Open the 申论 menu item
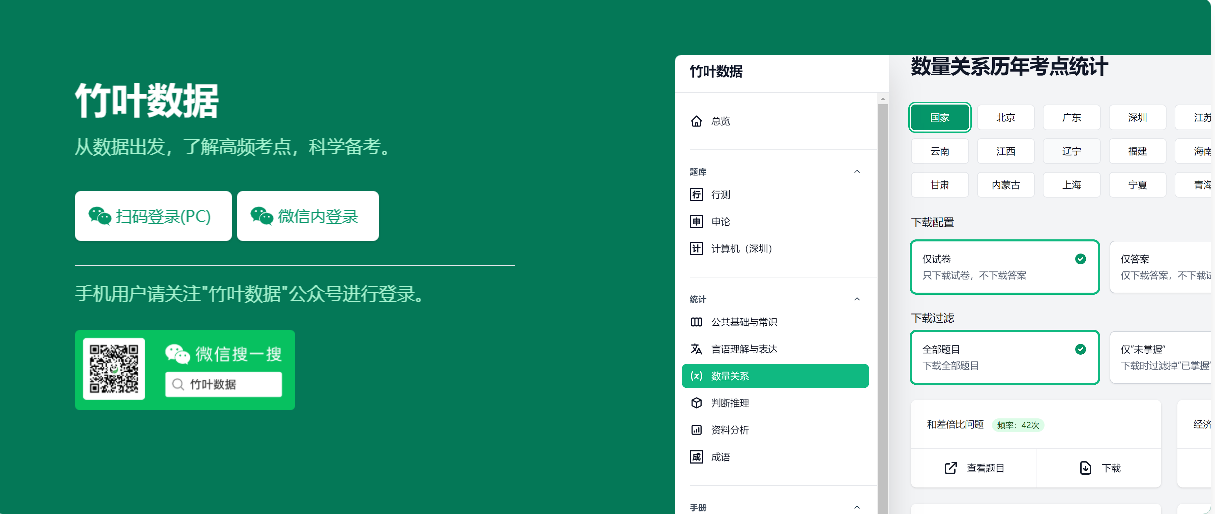The height and width of the screenshot is (514, 1215). [x=775, y=221]
